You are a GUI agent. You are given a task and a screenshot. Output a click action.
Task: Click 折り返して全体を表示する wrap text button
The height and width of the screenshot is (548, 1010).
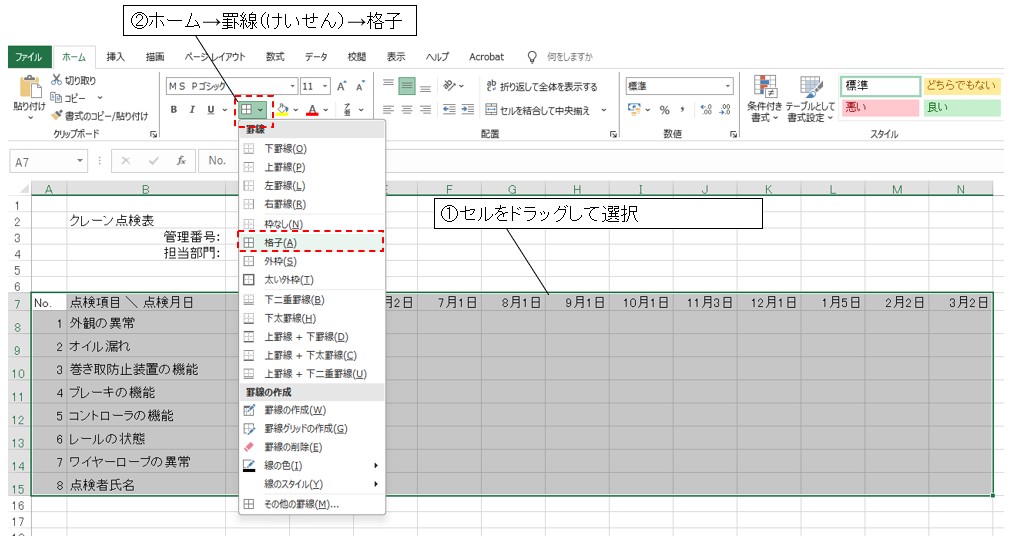541,86
